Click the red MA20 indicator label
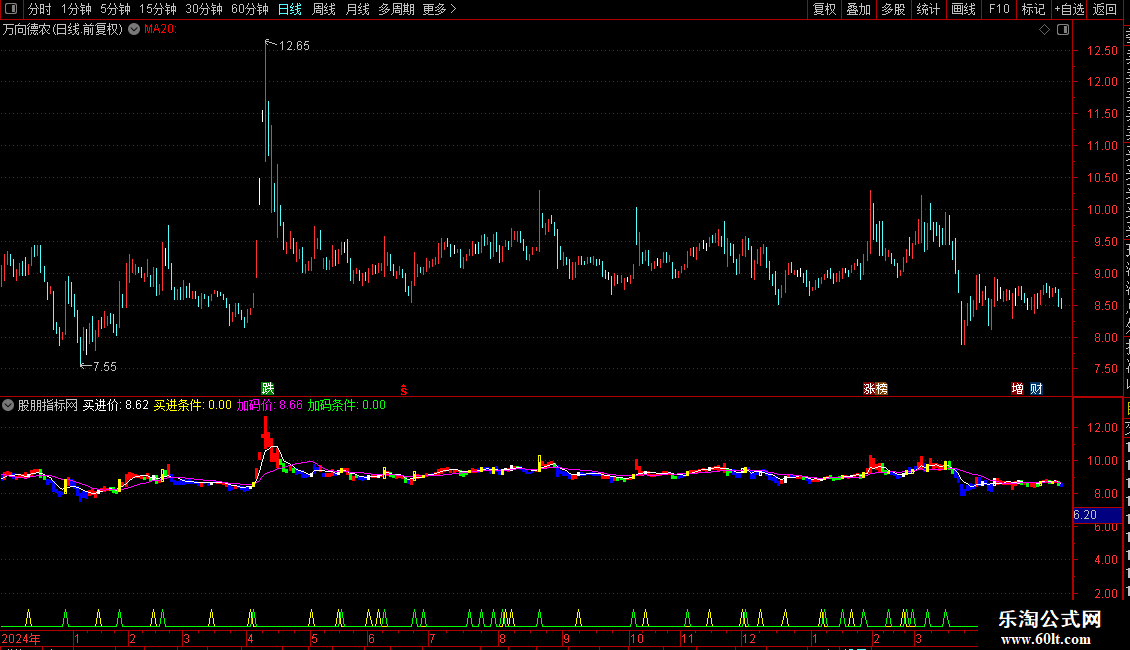1130x650 pixels. [x=160, y=30]
